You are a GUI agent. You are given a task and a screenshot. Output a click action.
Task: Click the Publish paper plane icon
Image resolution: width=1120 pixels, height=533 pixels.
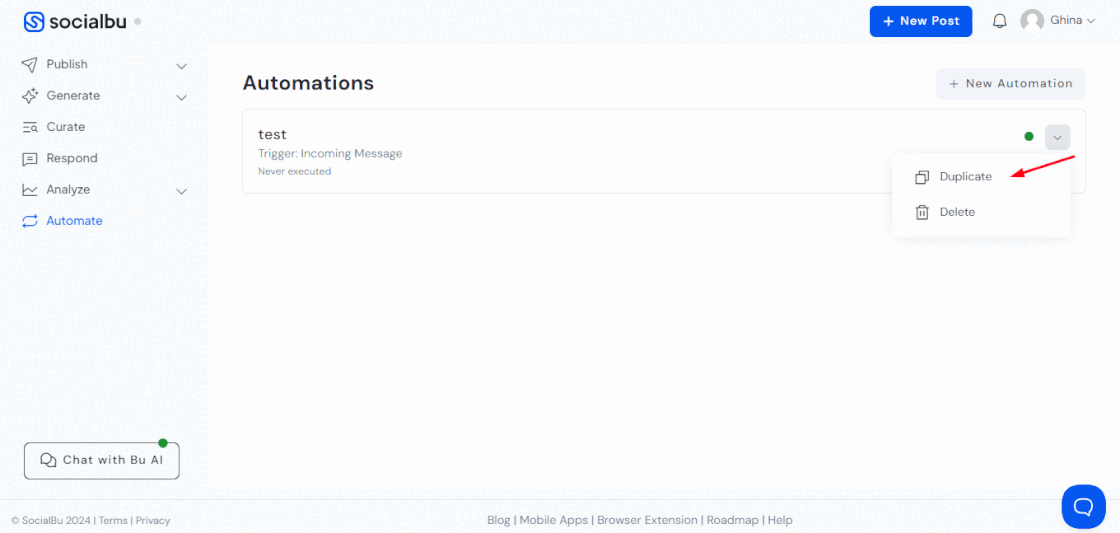(x=30, y=65)
